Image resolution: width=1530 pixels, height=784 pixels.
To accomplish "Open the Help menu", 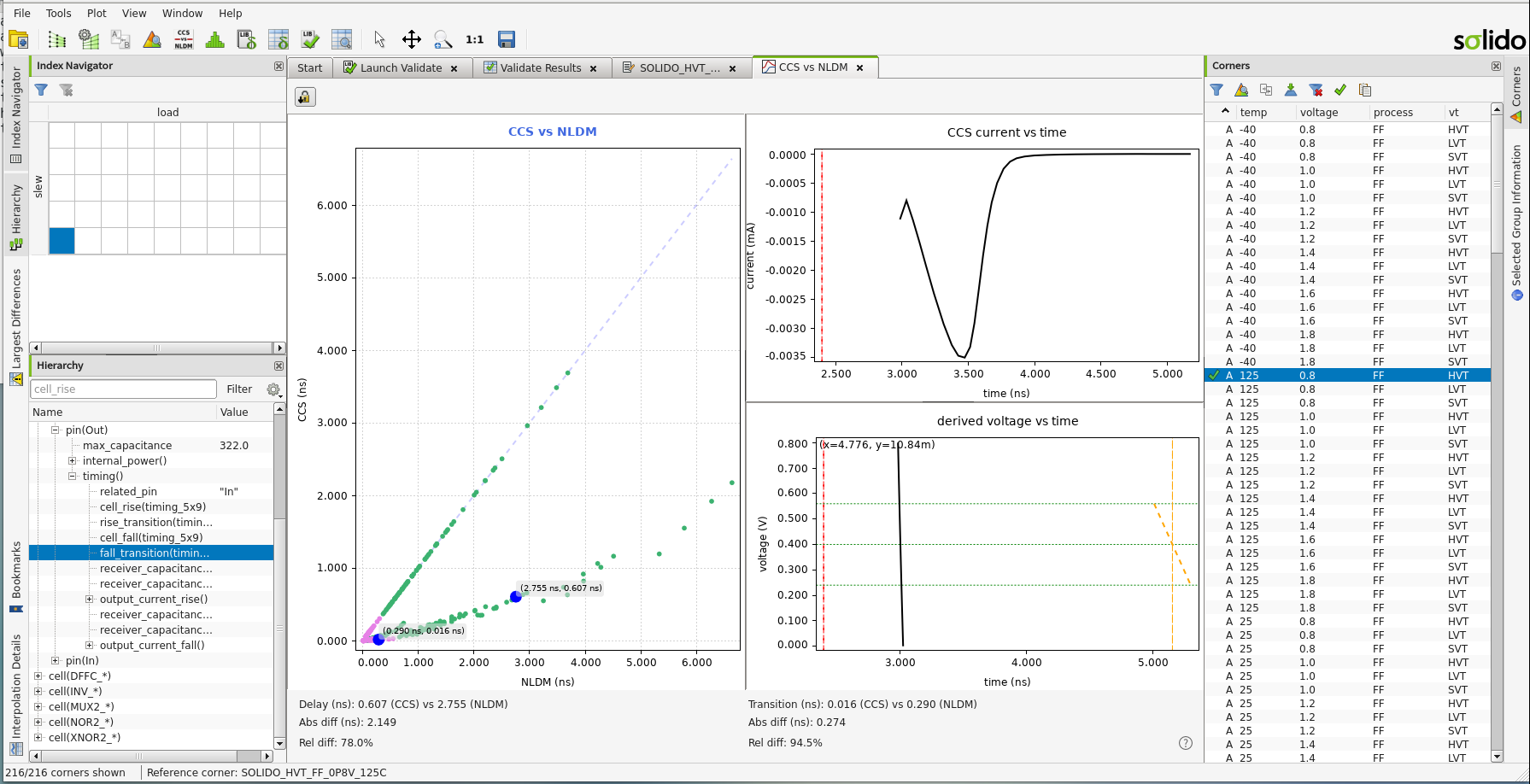I will pos(231,13).
